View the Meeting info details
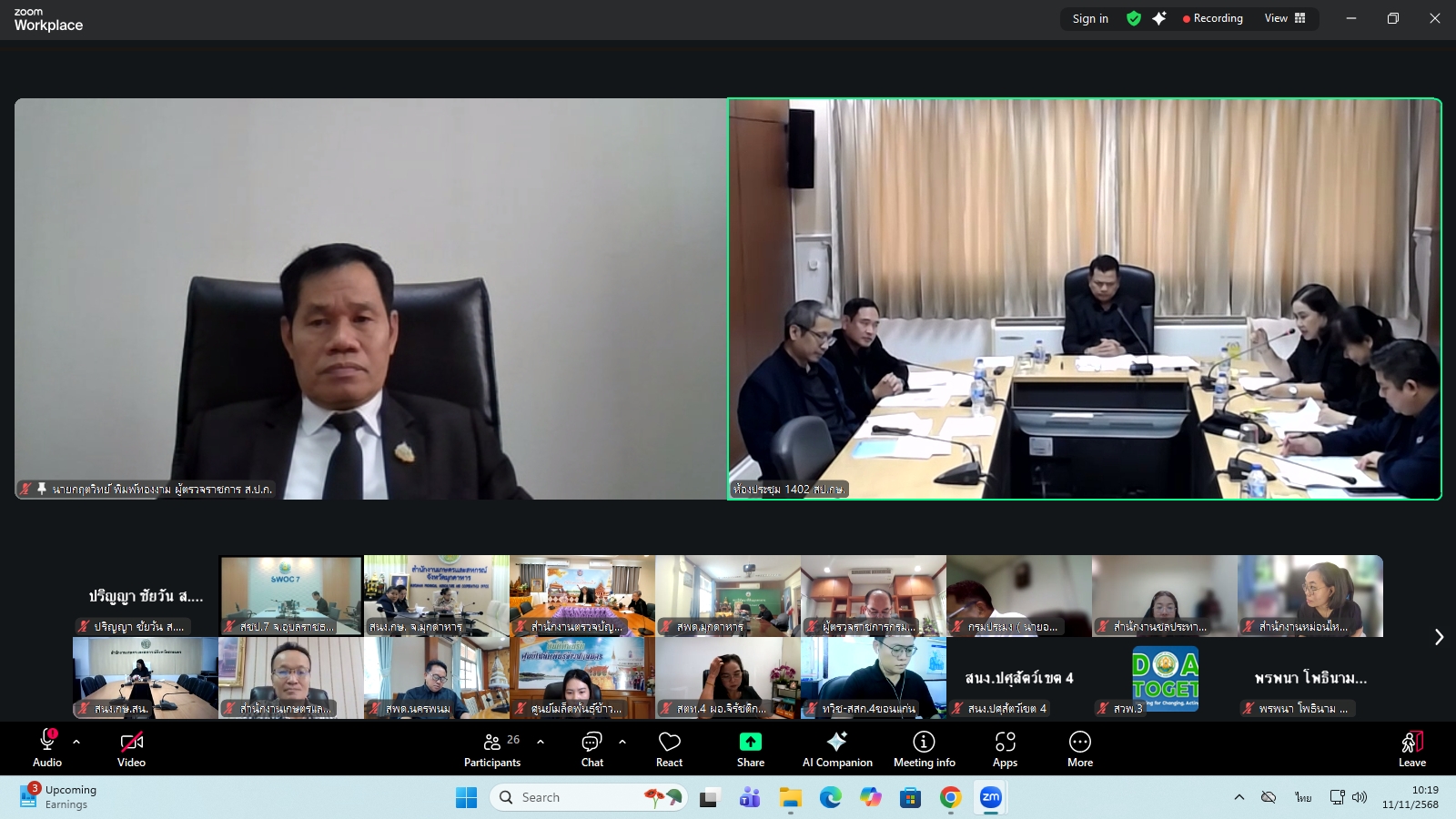The image size is (1456, 819). [x=924, y=748]
